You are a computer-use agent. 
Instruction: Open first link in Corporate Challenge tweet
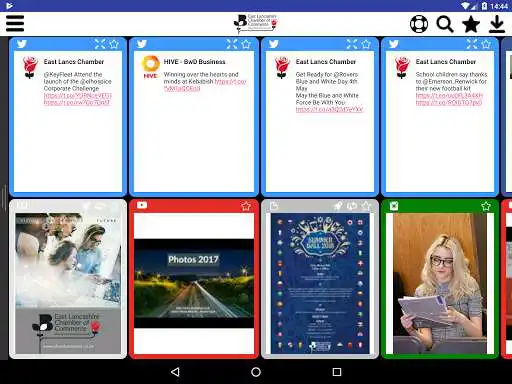(x=78, y=96)
